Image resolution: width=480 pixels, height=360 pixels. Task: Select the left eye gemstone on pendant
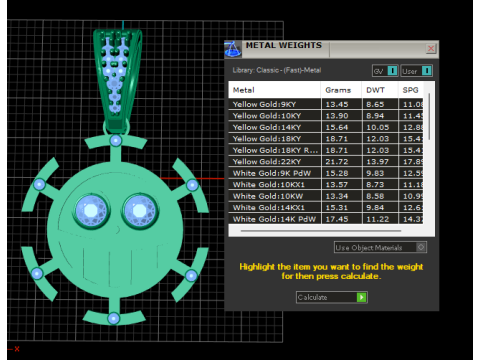pyautogui.click(x=91, y=211)
